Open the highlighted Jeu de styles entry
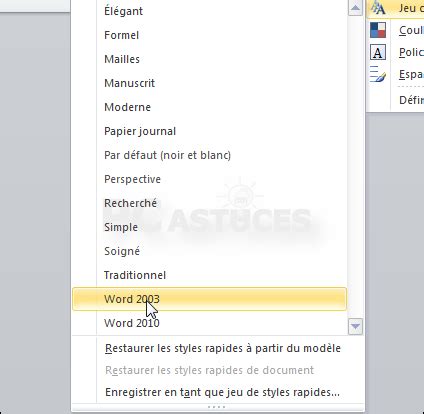The width and height of the screenshot is (424, 414). click(395, 9)
